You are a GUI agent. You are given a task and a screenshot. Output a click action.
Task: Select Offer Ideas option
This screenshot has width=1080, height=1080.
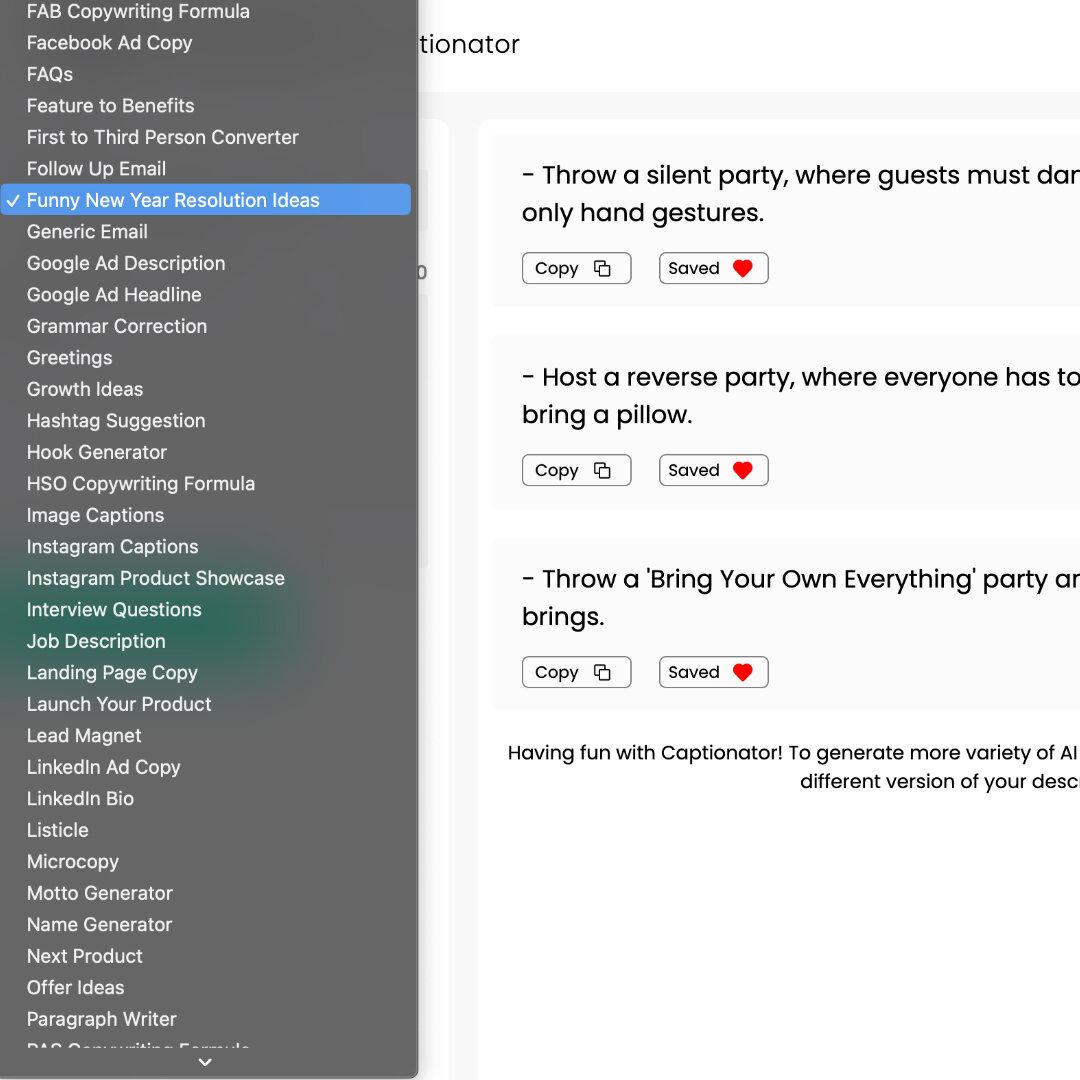(206, 988)
